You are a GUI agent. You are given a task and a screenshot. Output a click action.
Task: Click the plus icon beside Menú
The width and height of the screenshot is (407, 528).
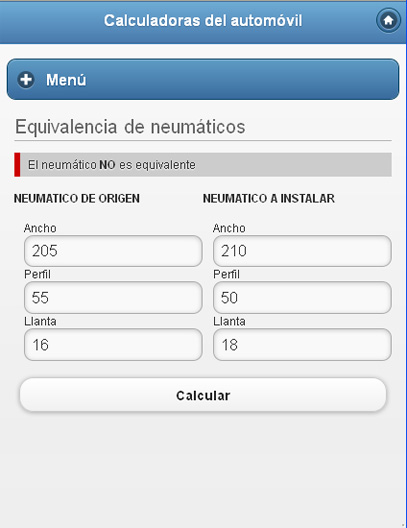(x=26, y=80)
